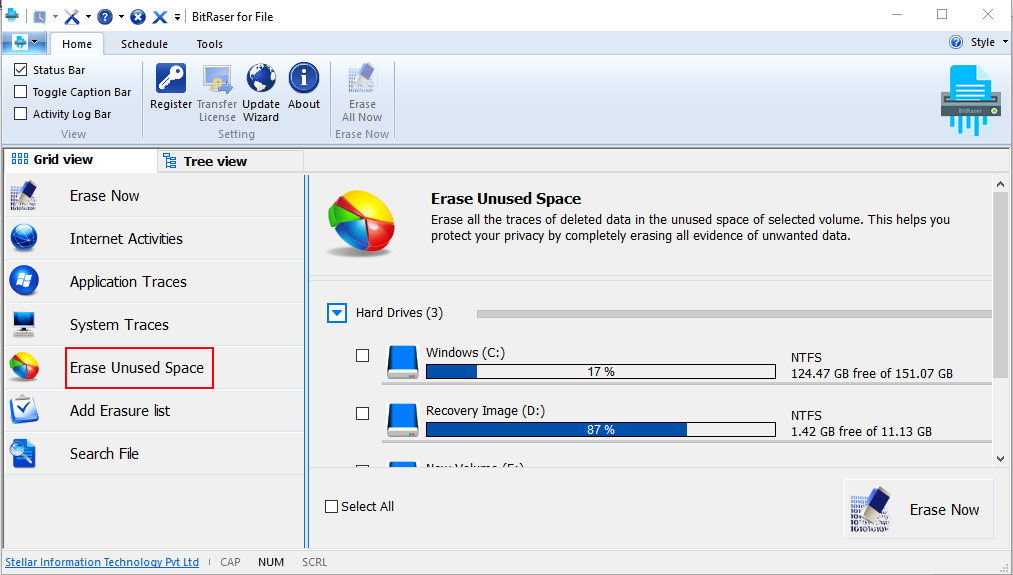Click the circled X stop icon in title toolbar
Screen dimensions: 1013x575
click(138, 17)
